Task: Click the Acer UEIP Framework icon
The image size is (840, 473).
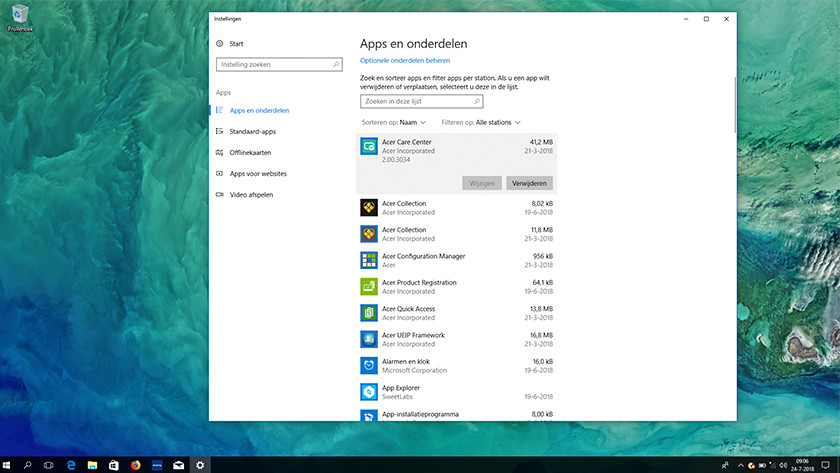Action: point(368,339)
